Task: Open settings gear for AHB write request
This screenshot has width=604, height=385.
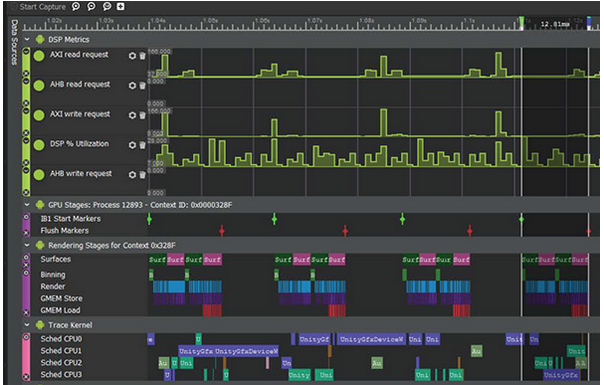Action: (132, 175)
